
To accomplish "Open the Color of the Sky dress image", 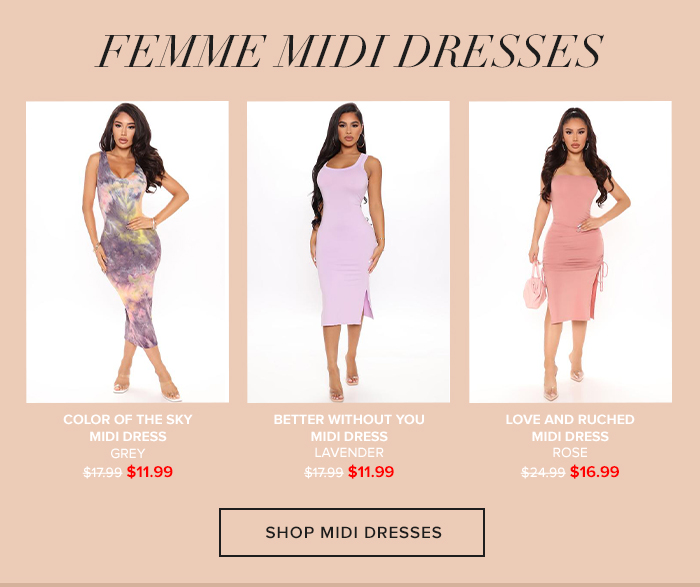I will pos(127,252).
